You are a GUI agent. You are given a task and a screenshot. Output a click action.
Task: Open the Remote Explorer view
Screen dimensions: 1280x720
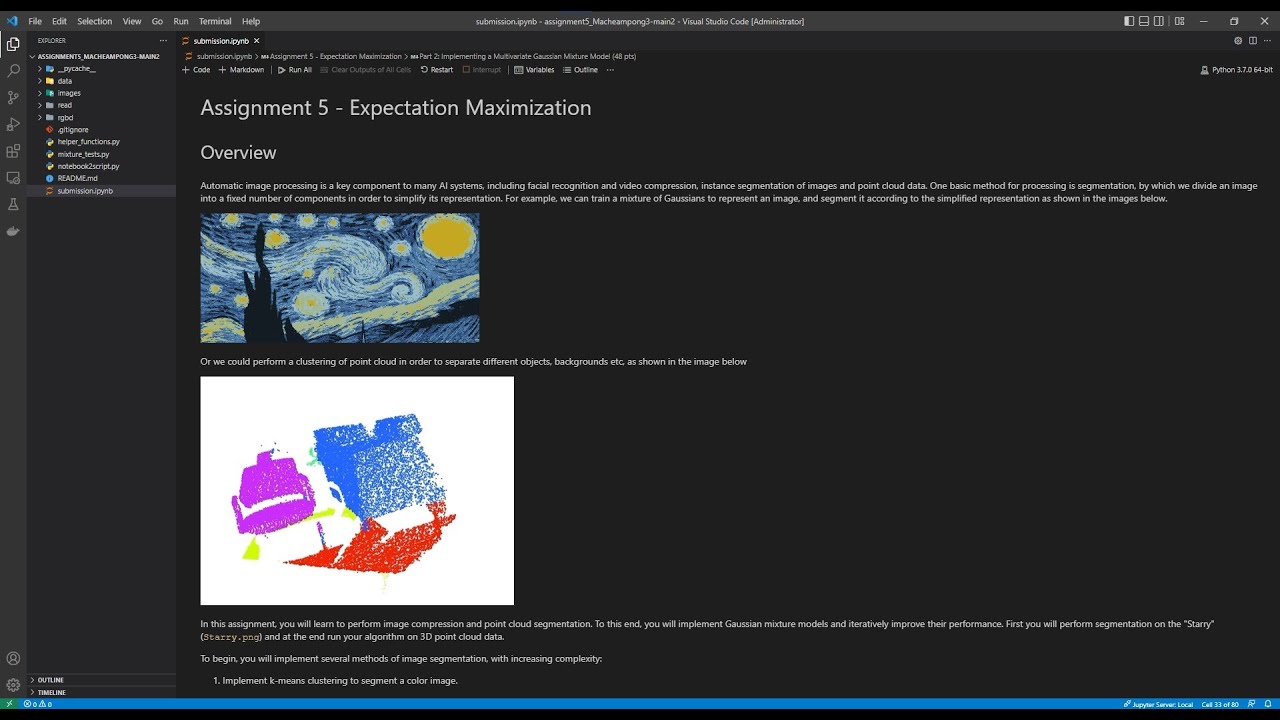13,178
